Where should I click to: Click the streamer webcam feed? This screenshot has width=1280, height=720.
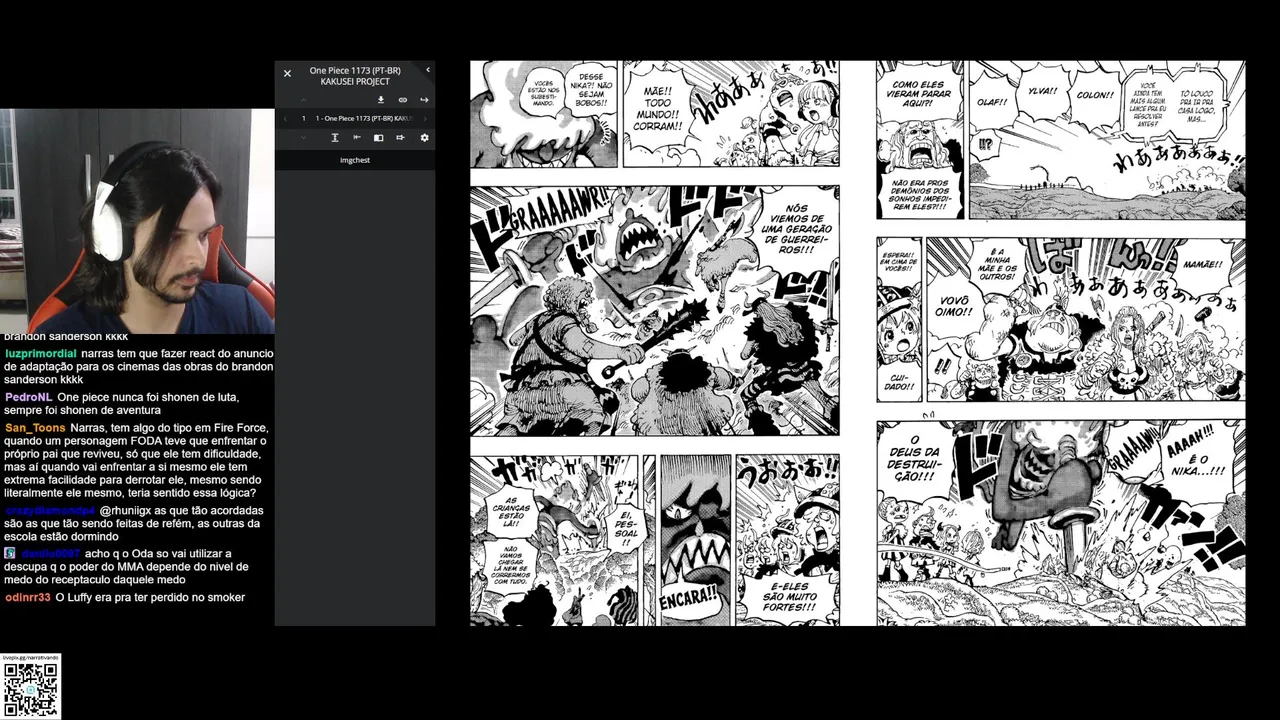click(x=137, y=221)
